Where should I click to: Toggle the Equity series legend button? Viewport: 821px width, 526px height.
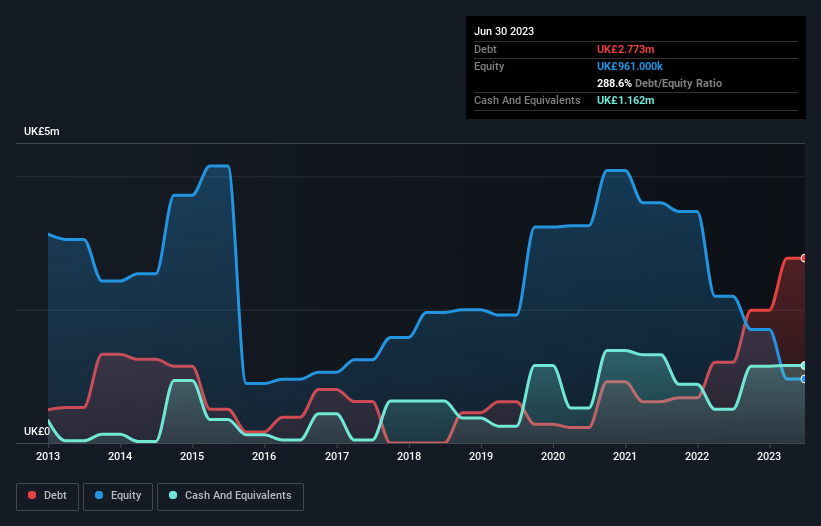118,496
